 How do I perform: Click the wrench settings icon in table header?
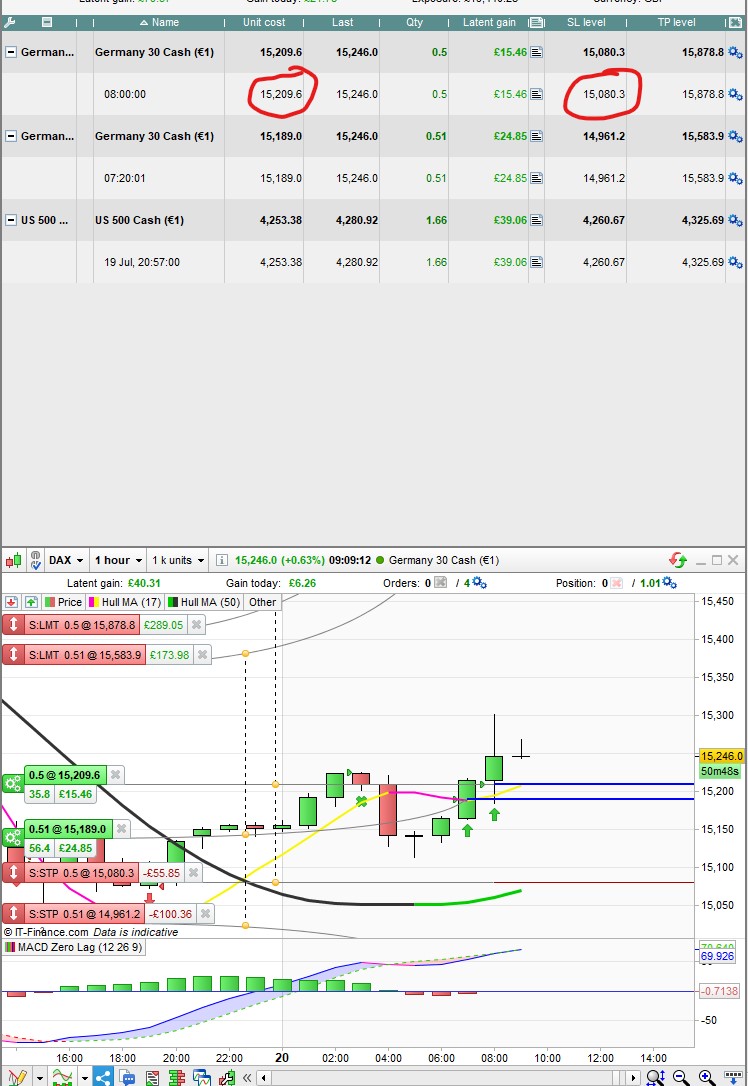[10, 22]
